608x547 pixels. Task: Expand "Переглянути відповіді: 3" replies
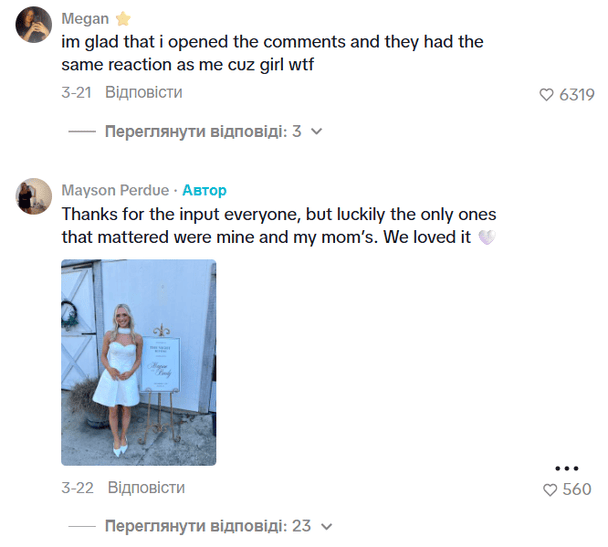[203, 131]
